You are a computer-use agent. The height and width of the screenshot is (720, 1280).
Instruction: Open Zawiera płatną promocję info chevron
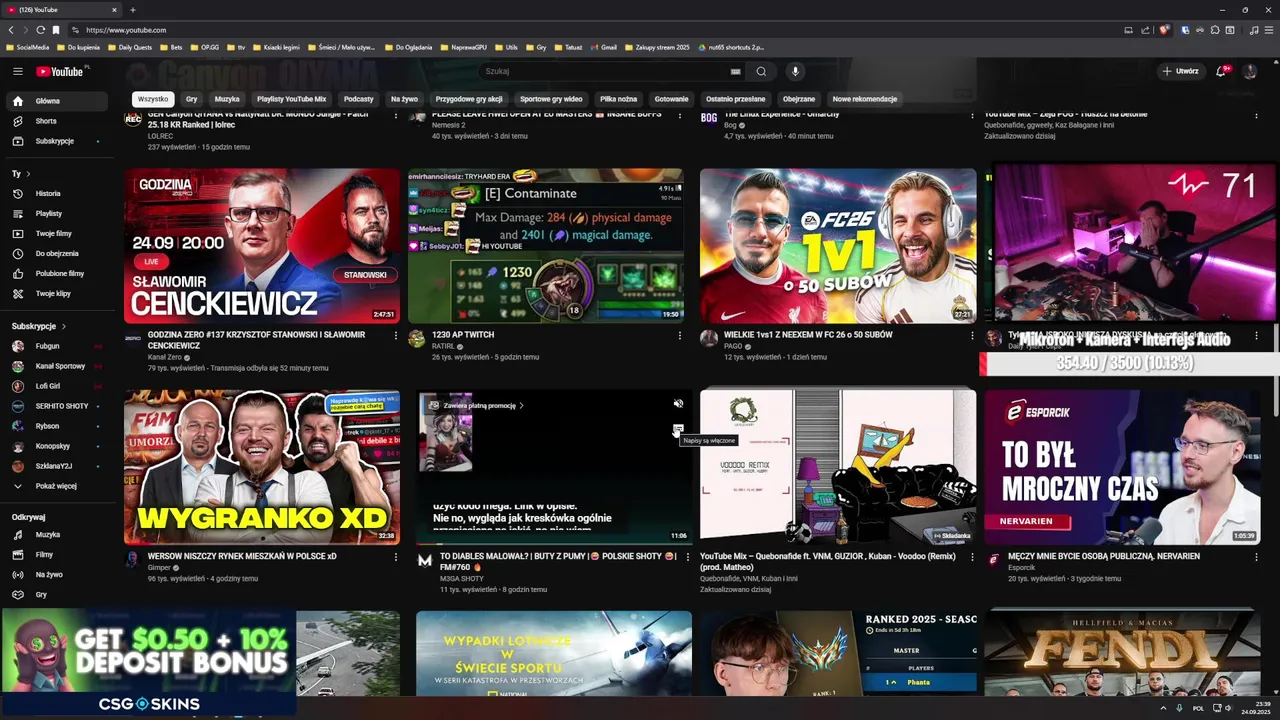coord(521,406)
